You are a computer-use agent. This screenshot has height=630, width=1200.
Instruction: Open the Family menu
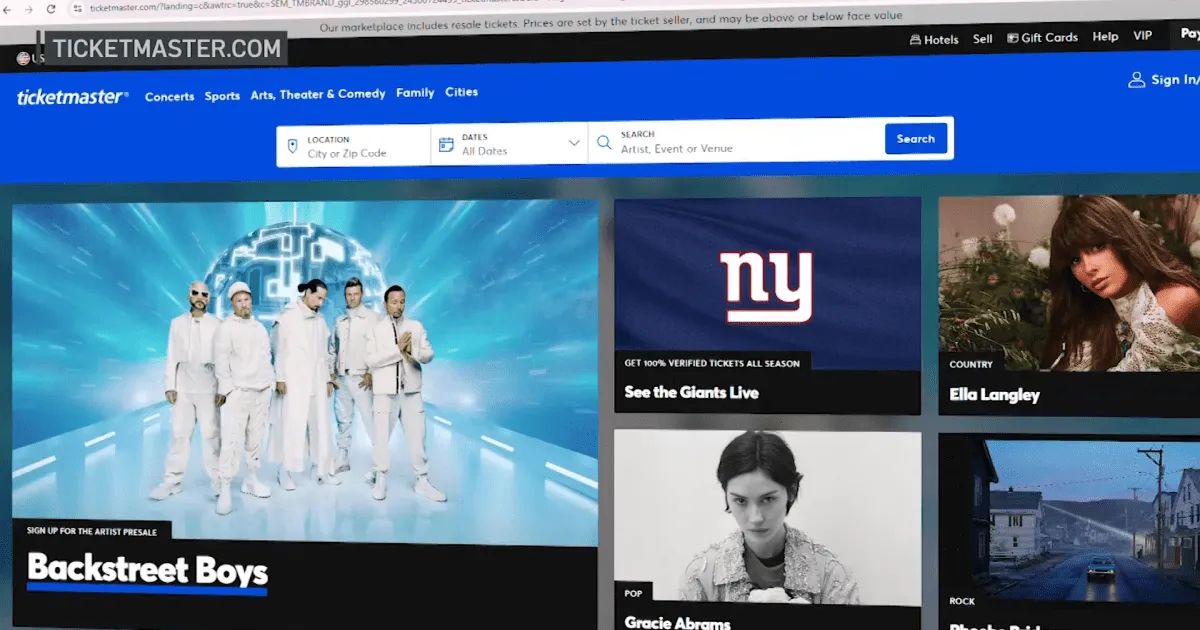[x=415, y=93]
